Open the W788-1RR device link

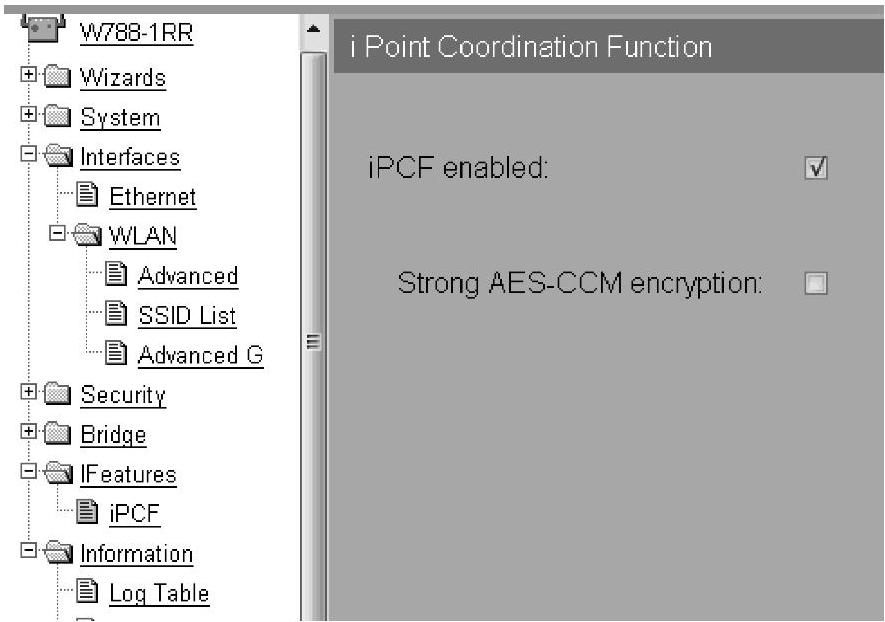pos(137,33)
